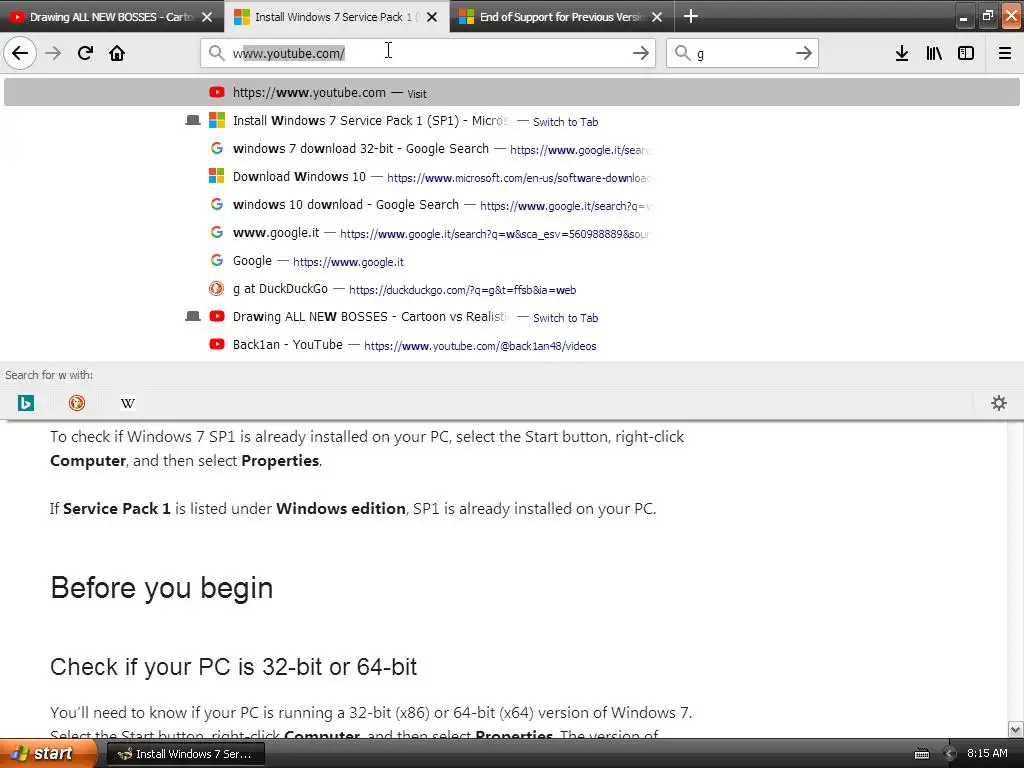Click the go arrow in the URL bar
This screenshot has width=1024, height=768.
click(x=641, y=53)
